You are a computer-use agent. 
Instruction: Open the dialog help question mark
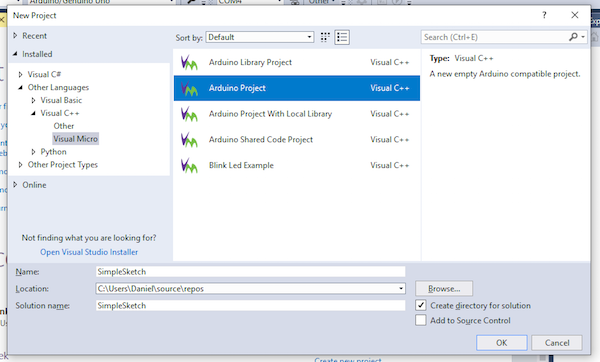coord(544,15)
